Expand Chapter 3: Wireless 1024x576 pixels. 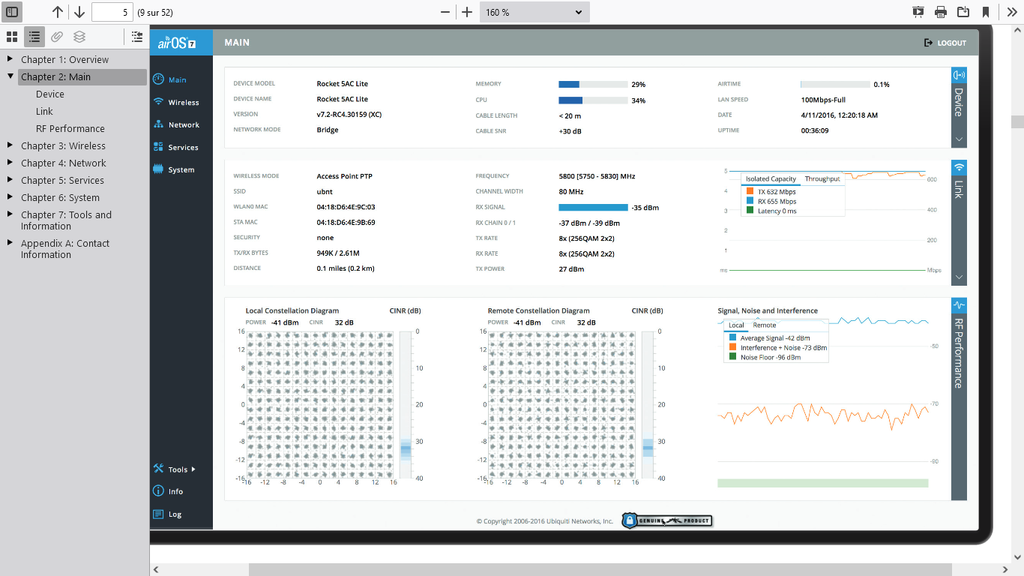pyautogui.click(x=10, y=145)
